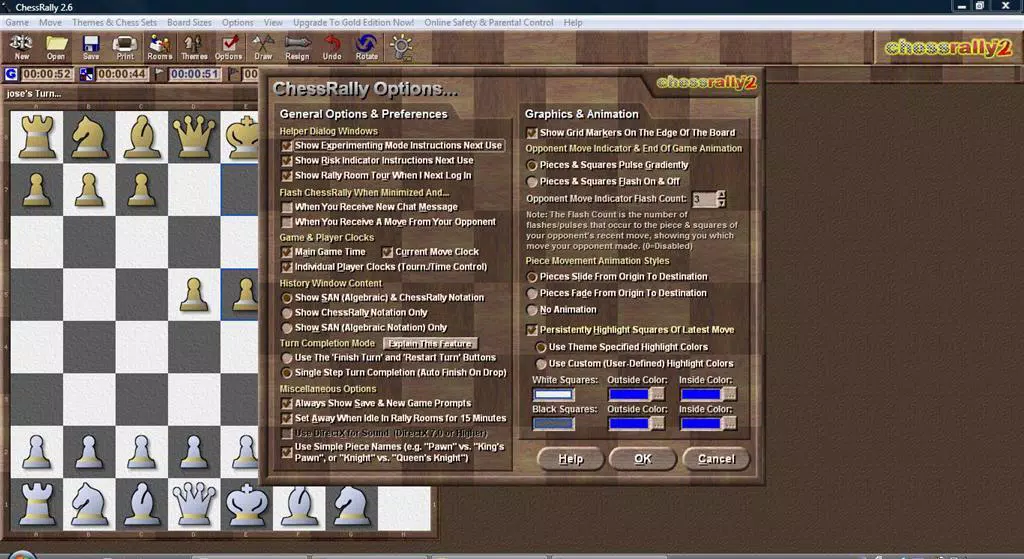Click the Print toolbar icon

[x=125, y=47]
